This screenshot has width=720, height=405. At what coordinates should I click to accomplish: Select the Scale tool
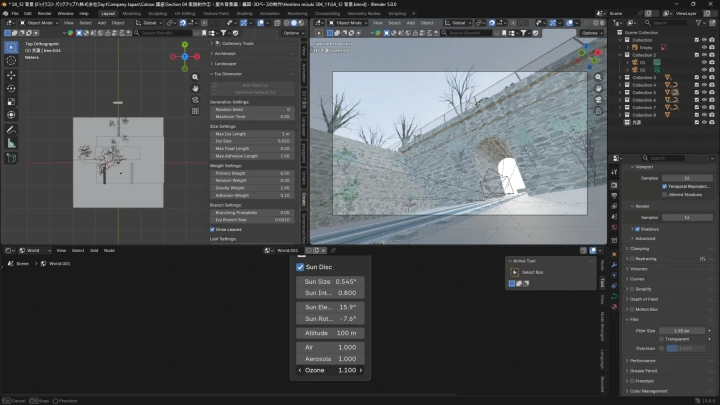(x=11, y=102)
